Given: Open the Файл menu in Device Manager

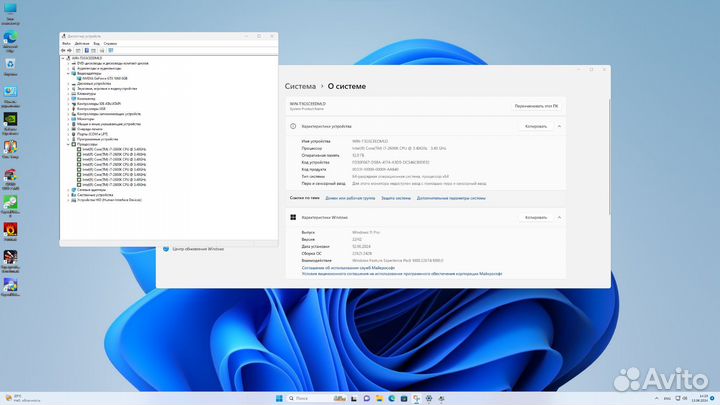Looking at the screenshot, I should 67,44.
